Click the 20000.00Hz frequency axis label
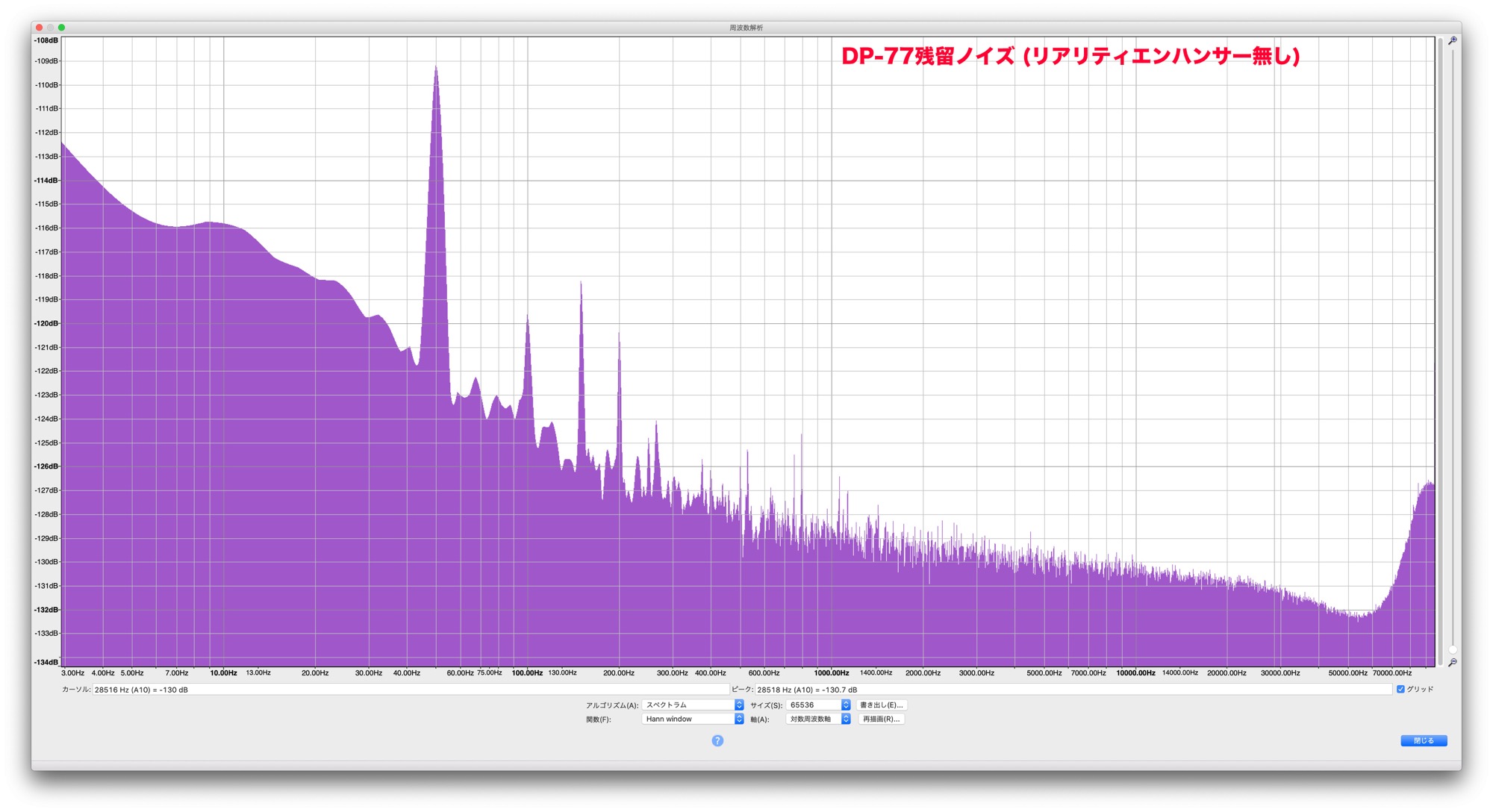This screenshot has width=1493, height=812. pyautogui.click(x=1226, y=673)
